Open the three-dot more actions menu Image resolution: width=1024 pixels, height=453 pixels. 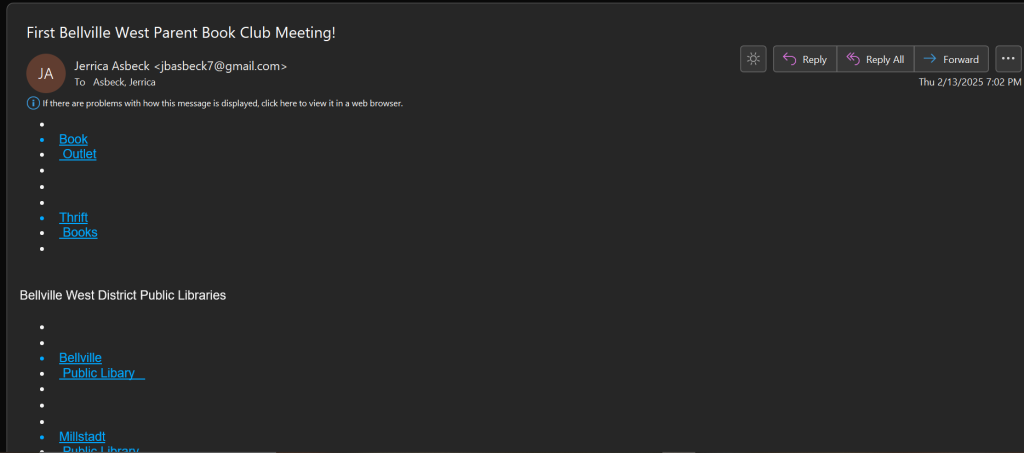point(1007,59)
